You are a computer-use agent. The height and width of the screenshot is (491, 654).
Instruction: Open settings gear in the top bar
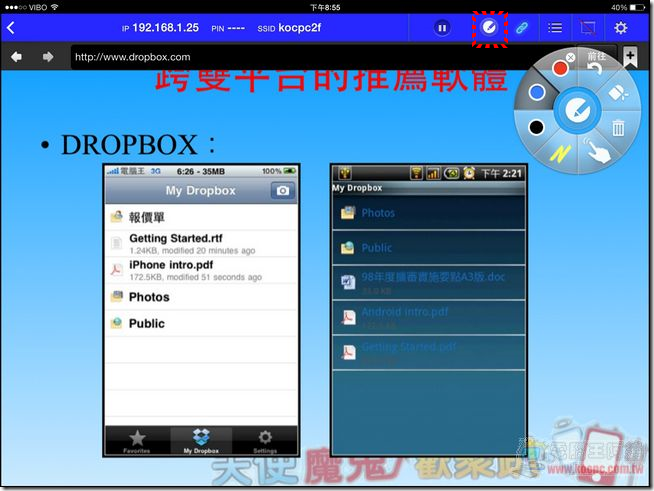pos(621,28)
